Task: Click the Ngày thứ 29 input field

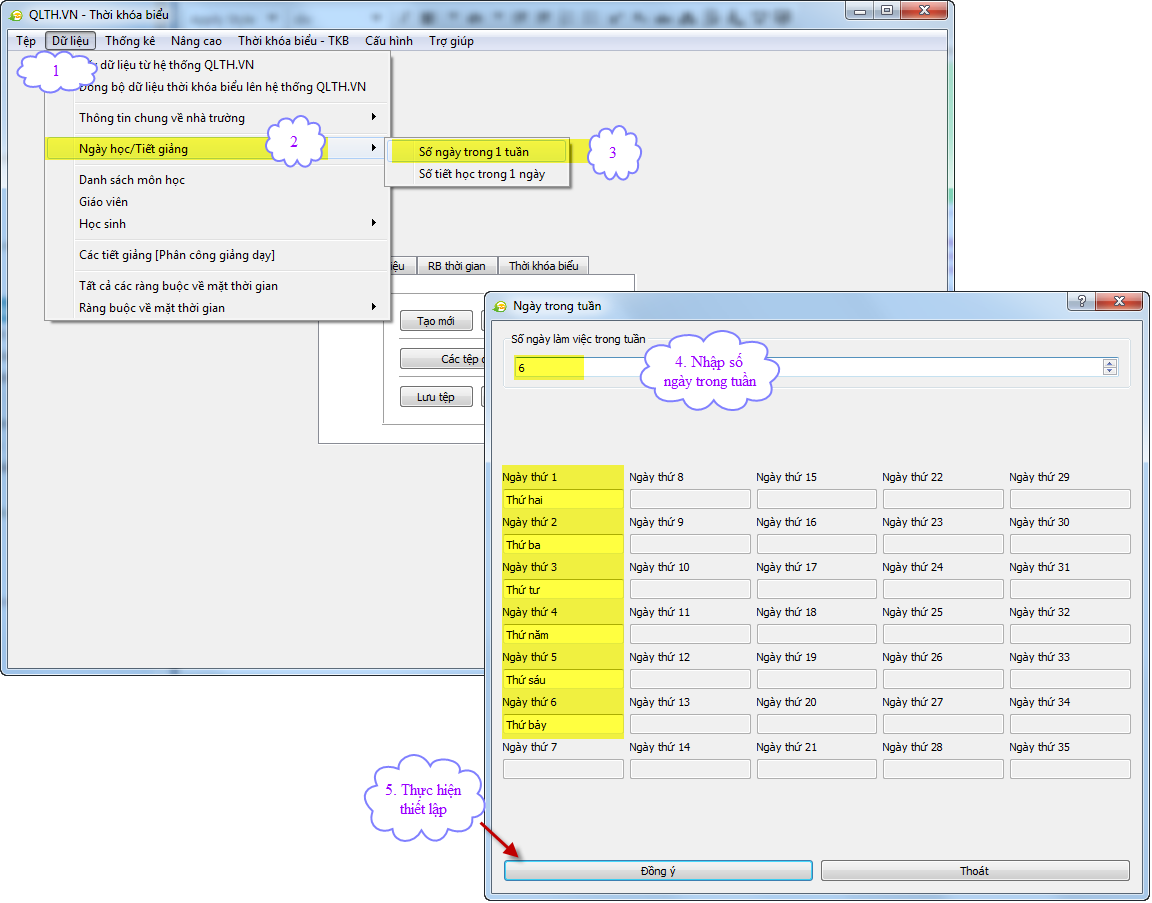Action: [x=1070, y=500]
